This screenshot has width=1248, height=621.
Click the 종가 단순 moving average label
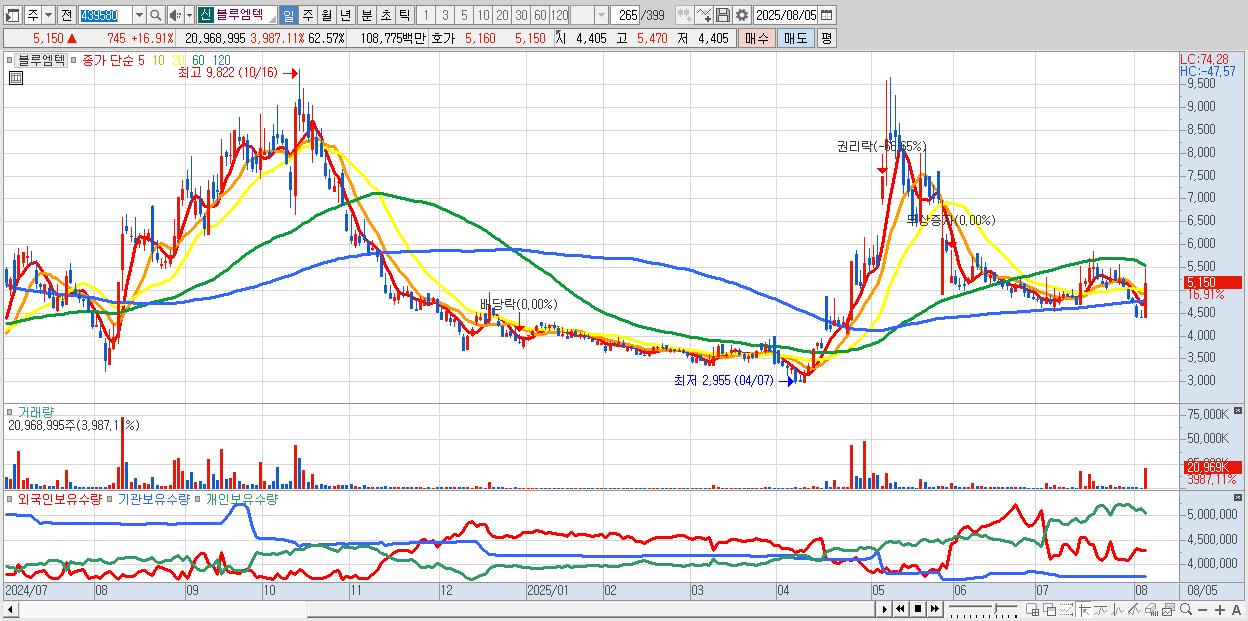click(x=108, y=60)
